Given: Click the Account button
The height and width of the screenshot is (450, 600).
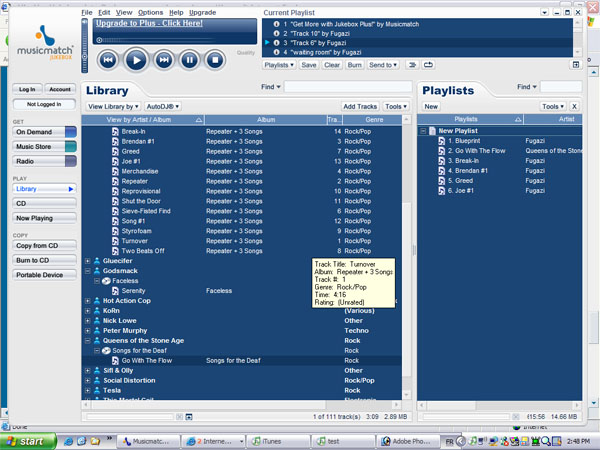Looking at the screenshot, I should [x=60, y=89].
